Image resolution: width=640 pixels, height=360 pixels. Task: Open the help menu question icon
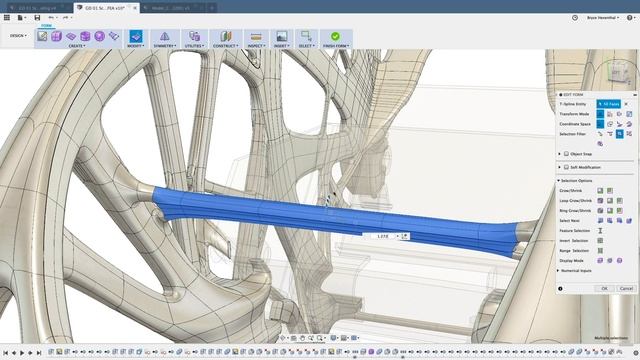coord(630,18)
